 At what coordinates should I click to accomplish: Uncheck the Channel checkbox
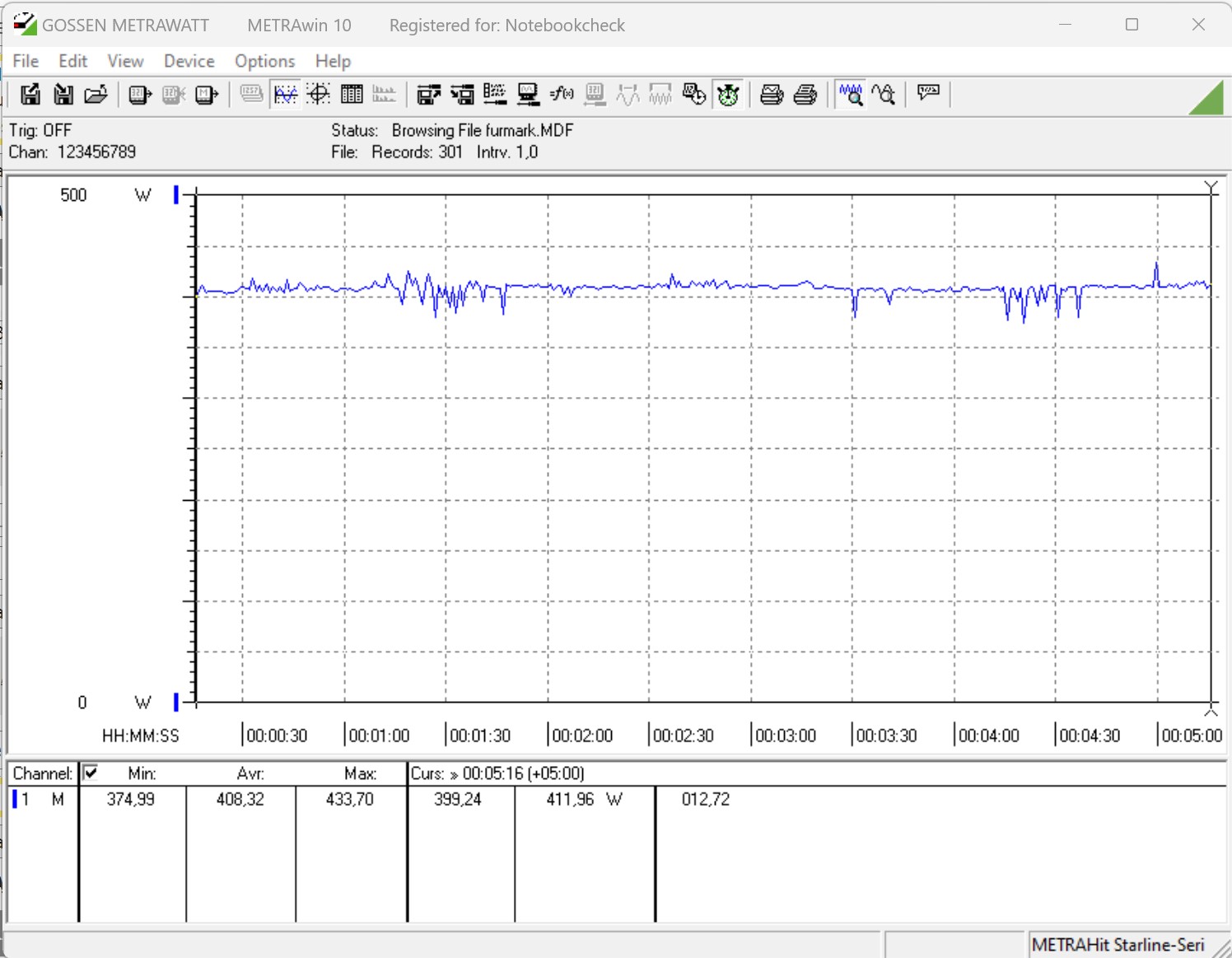pos(91,773)
